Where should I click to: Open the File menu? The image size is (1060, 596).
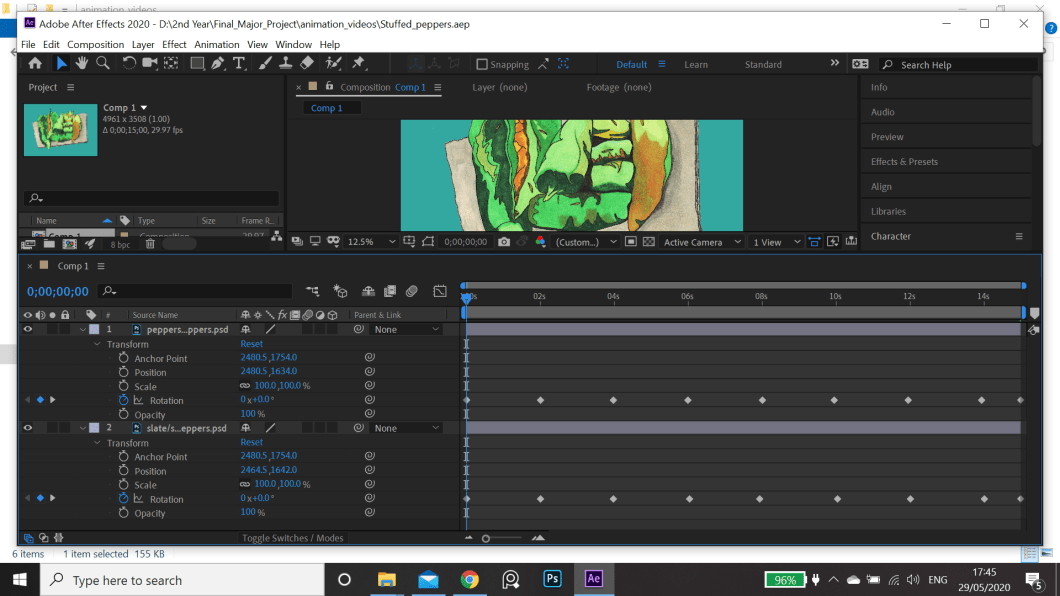pos(28,44)
